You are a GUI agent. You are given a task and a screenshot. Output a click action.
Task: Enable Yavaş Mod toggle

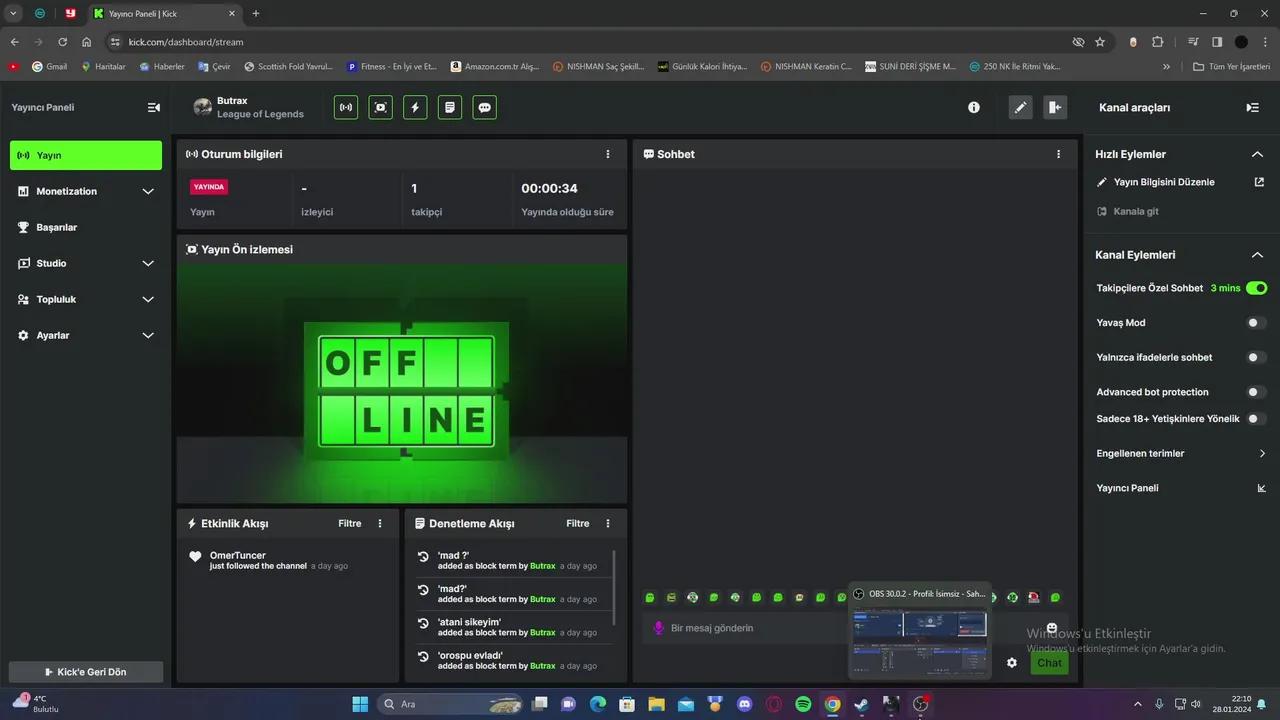click(x=1256, y=323)
